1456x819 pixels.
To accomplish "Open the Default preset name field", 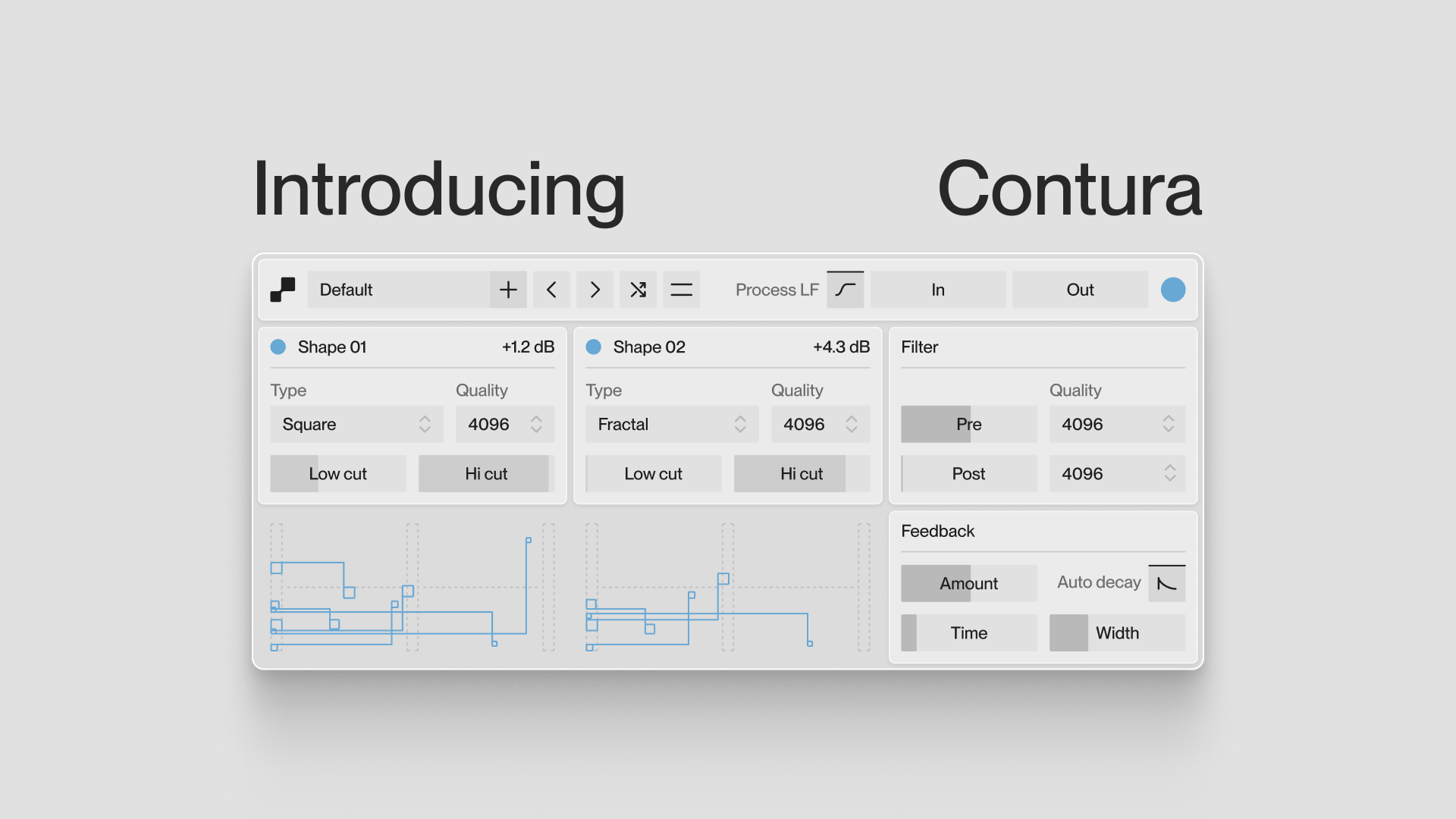I will click(x=398, y=290).
